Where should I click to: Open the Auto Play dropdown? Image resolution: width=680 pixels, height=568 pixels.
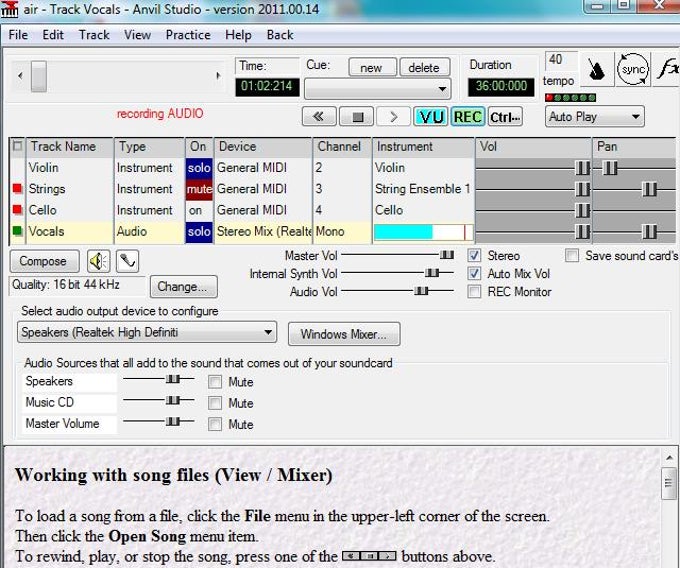(594, 117)
